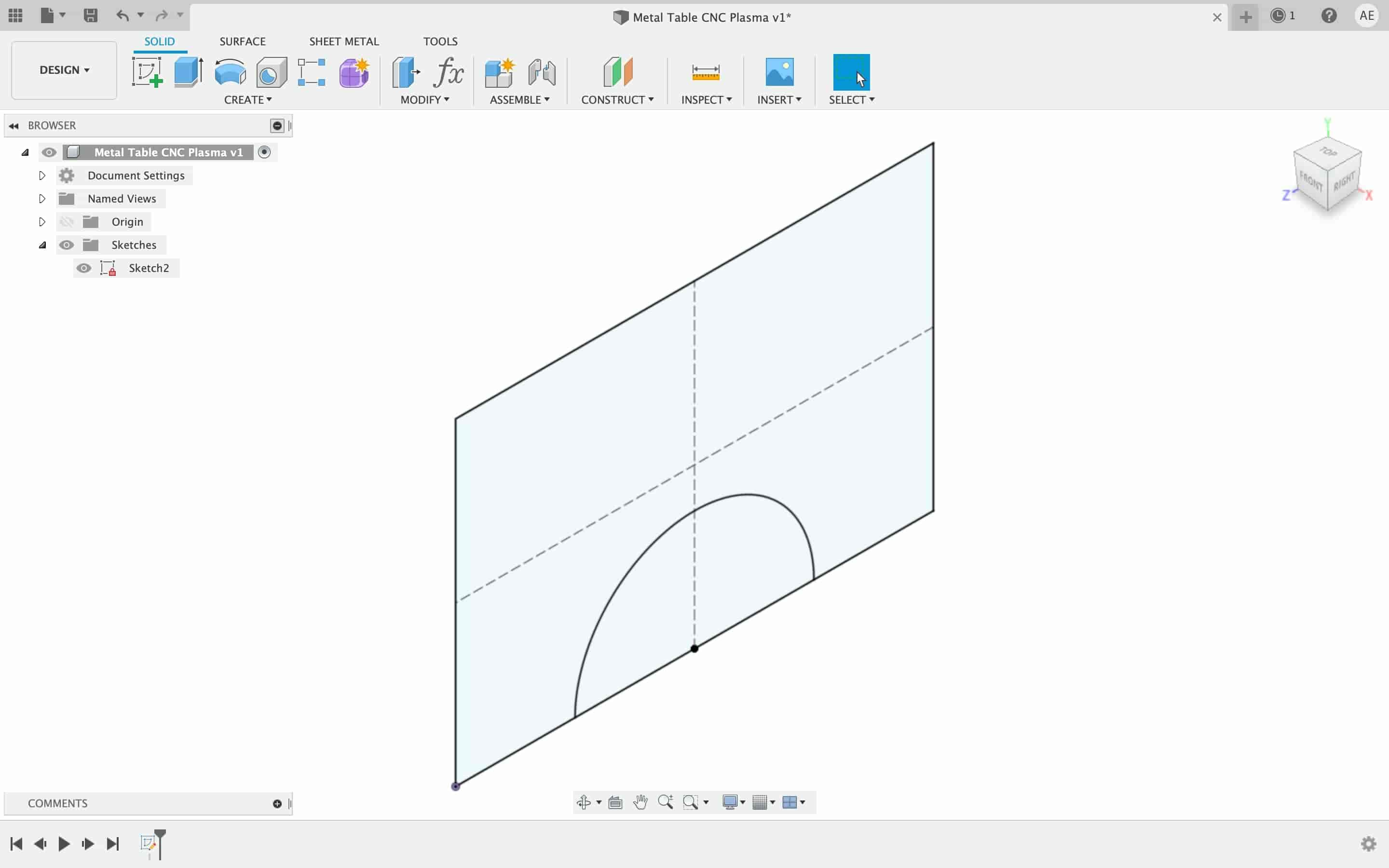Toggle visibility of Origin folder

pos(67,221)
